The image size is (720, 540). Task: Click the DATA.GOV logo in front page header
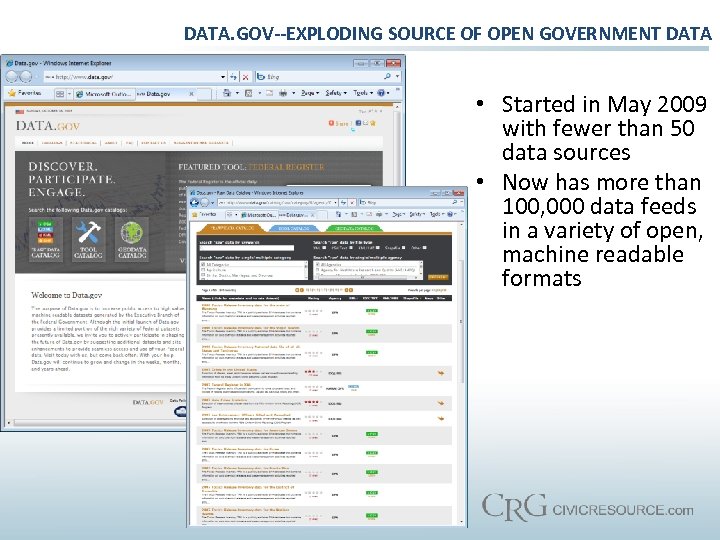point(48,126)
